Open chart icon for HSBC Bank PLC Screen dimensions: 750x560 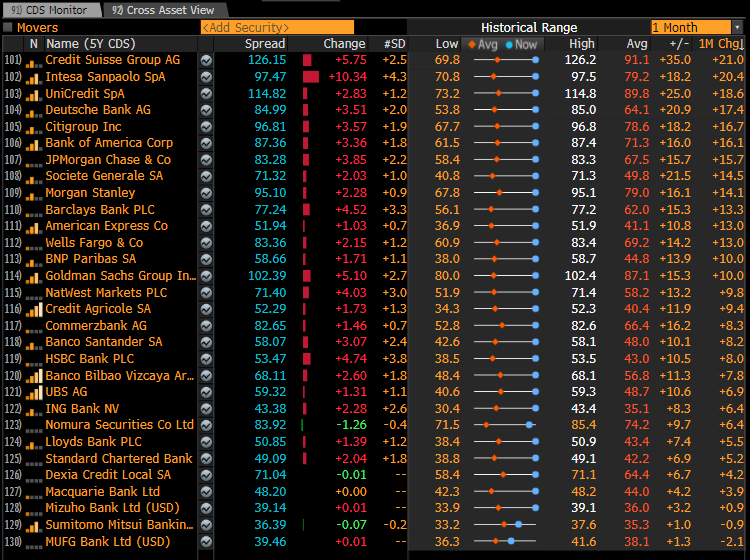[206, 359]
